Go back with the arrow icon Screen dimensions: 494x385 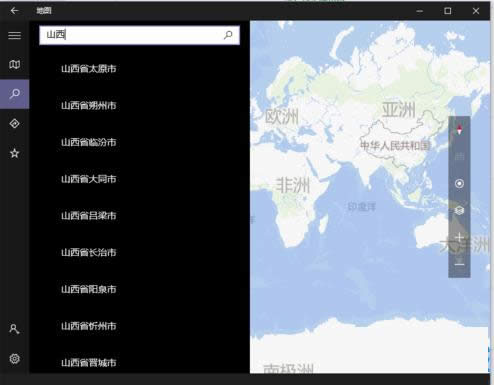(x=14, y=11)
